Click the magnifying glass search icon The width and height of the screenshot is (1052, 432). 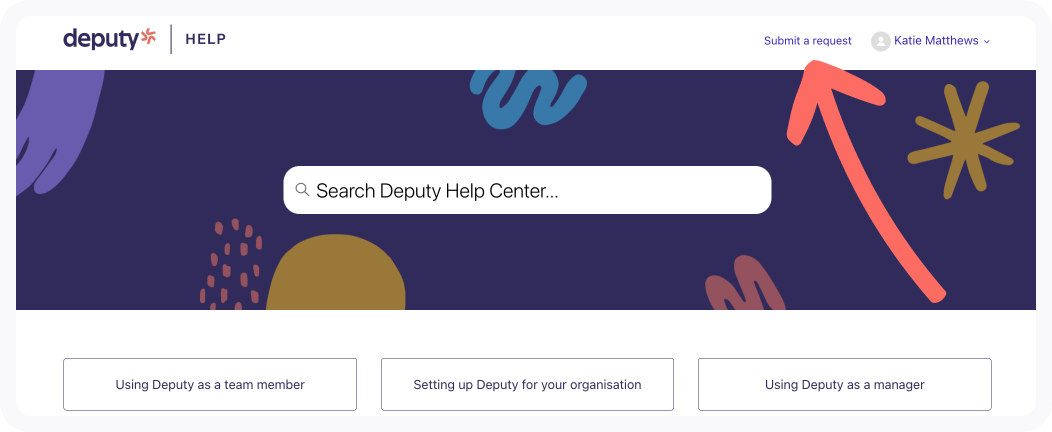(x=303, y=190)
